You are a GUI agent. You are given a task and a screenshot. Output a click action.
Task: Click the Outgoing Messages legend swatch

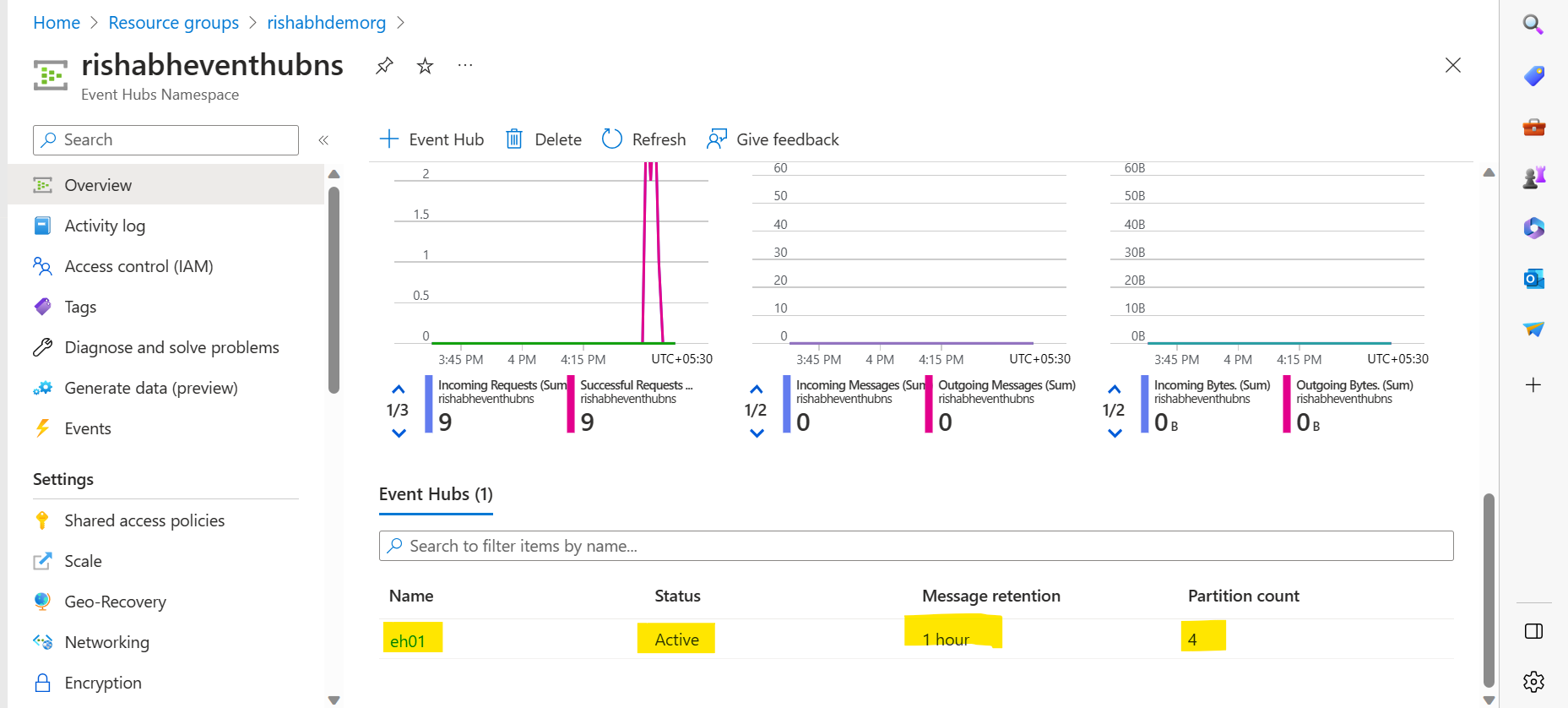pyautogui.click(x=929, y=405)
